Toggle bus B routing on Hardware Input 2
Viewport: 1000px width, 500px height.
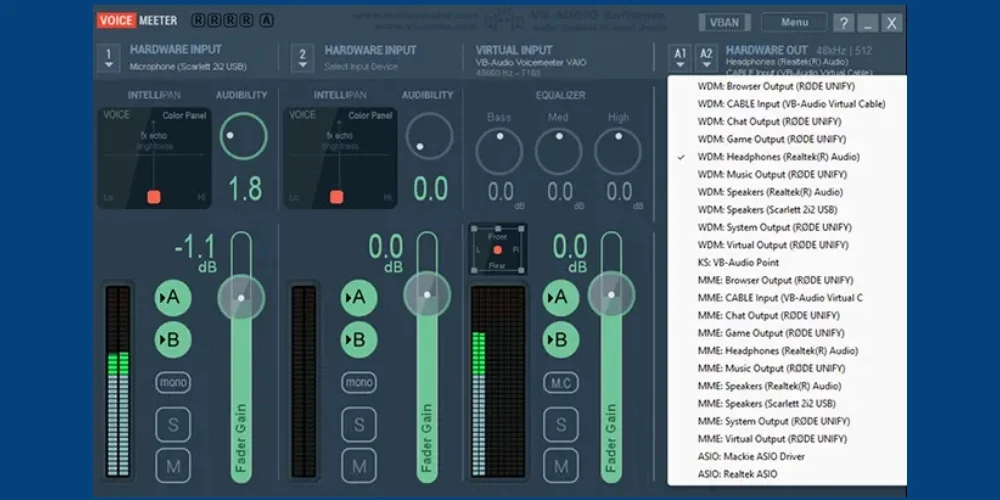pyautogui.click(x=359, y=340)
